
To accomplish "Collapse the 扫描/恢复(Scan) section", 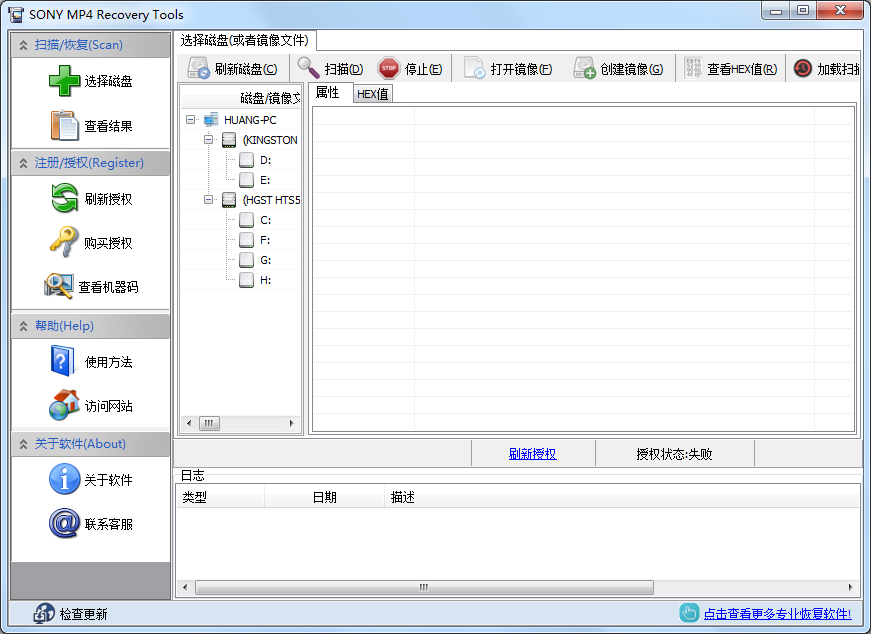I will click(x=23, y=45).
